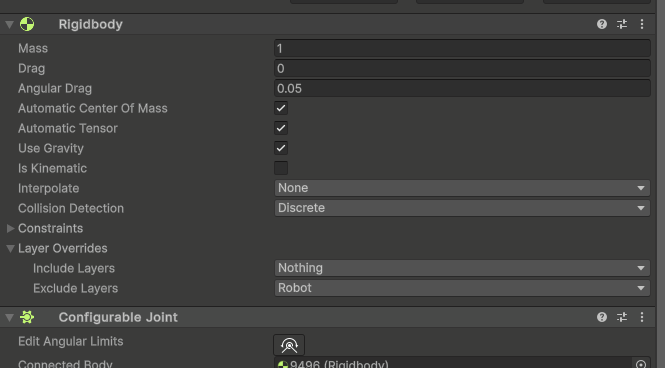Click the Mass property label
This screenshot has height=368, width=665.
[x=33, y=48]
